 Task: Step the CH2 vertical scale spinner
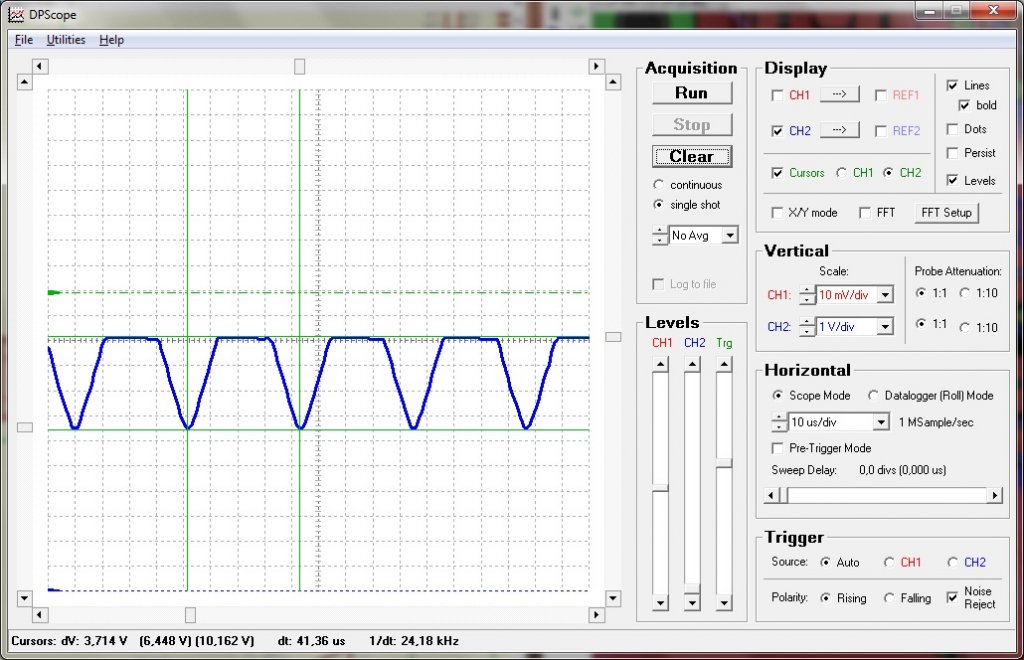pos(807,326)
